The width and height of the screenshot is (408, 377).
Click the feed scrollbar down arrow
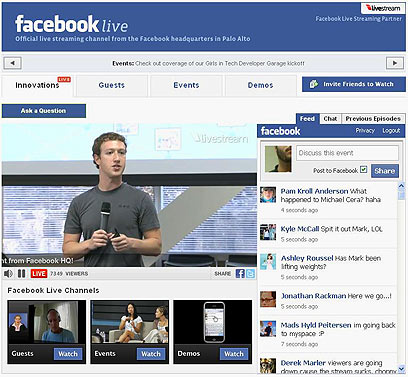tap(401, 369)
